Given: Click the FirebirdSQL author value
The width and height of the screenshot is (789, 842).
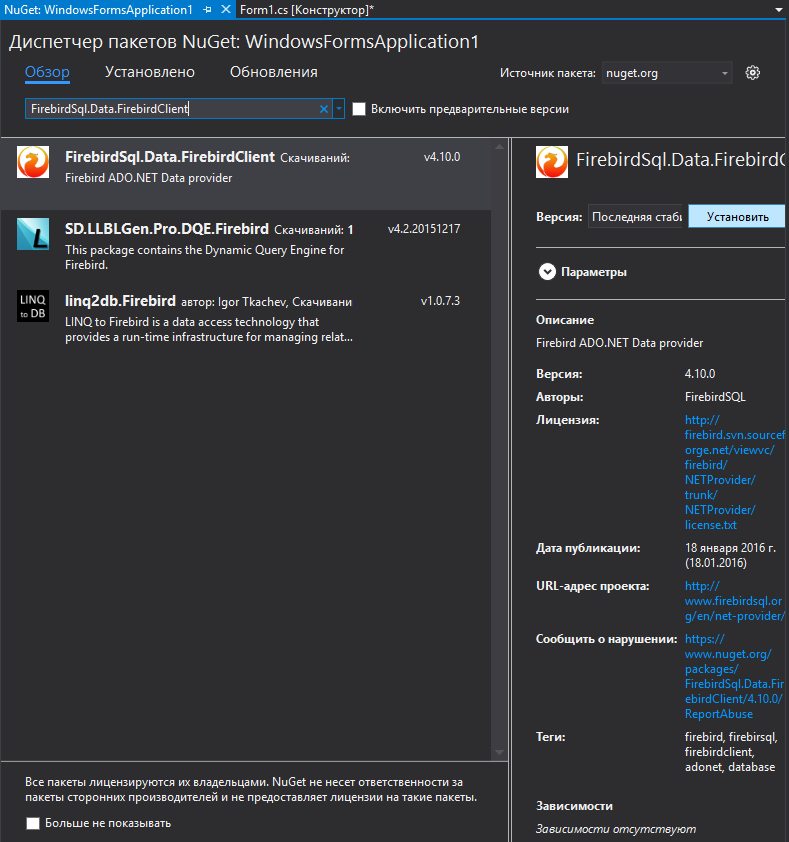Looking at the screenshot, I should point(715,397).
